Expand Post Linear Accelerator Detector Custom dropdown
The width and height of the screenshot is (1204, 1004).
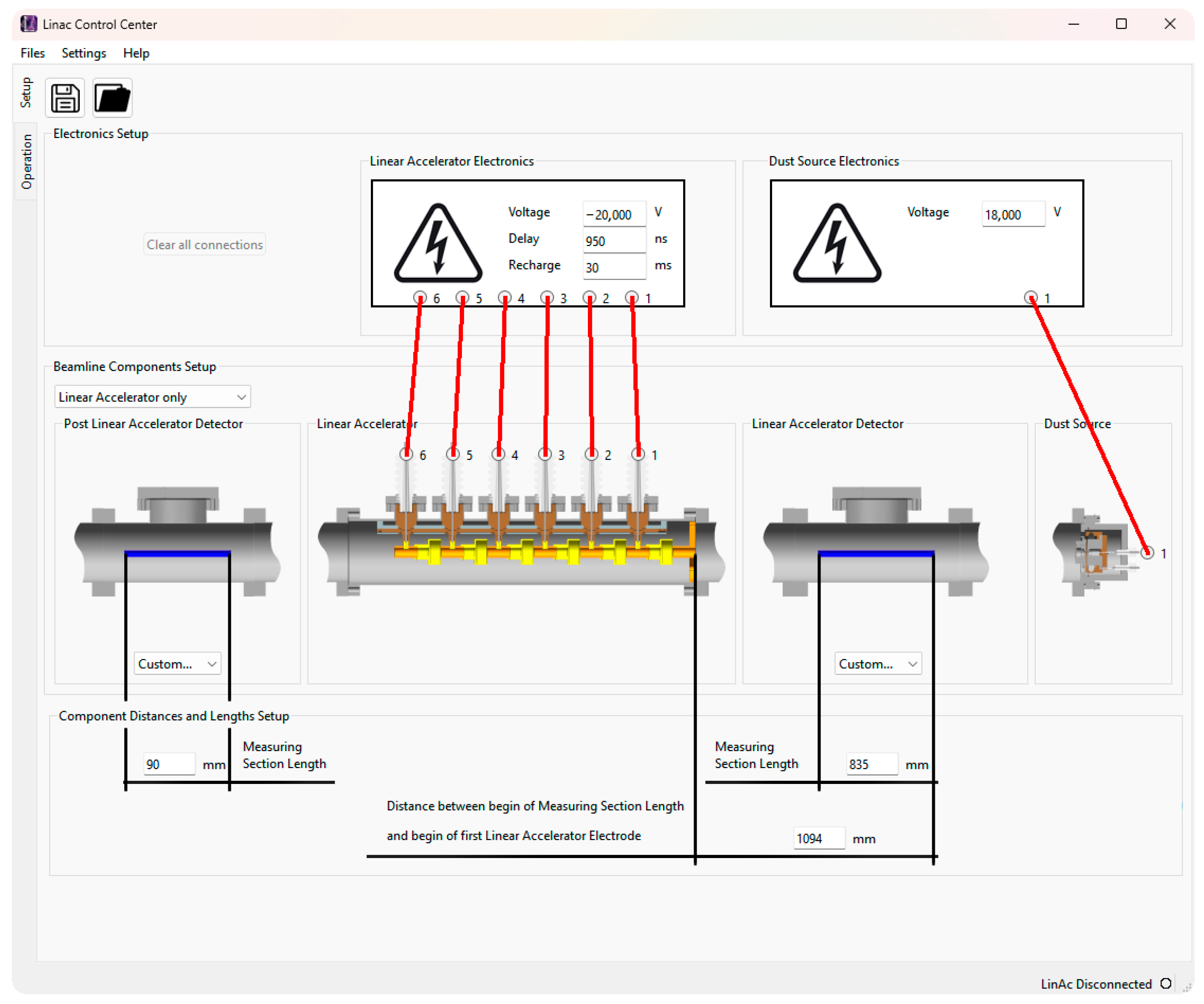(177, 664)
